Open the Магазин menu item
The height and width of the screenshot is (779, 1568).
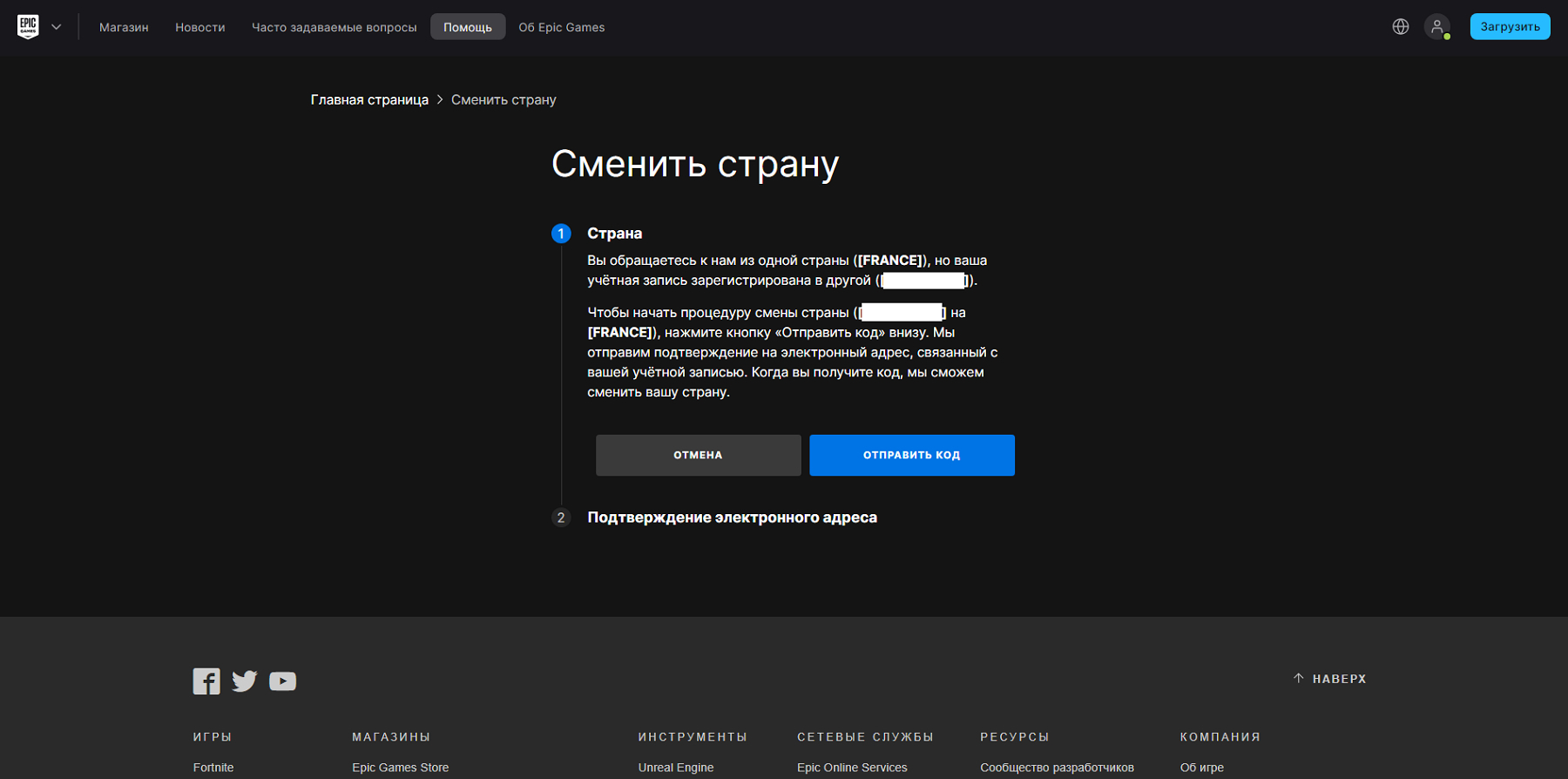pos(124,27)
